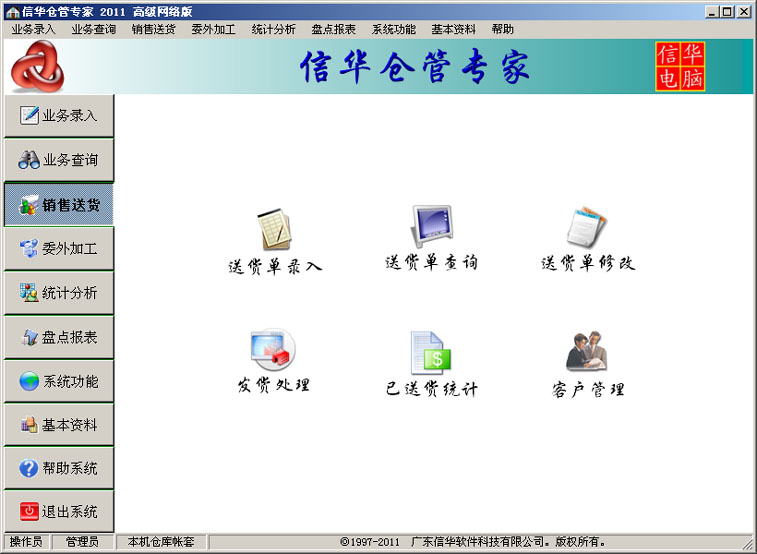Open the 盘点报表 menu
Screen dimensions: 757x554
tap(334, 29)
